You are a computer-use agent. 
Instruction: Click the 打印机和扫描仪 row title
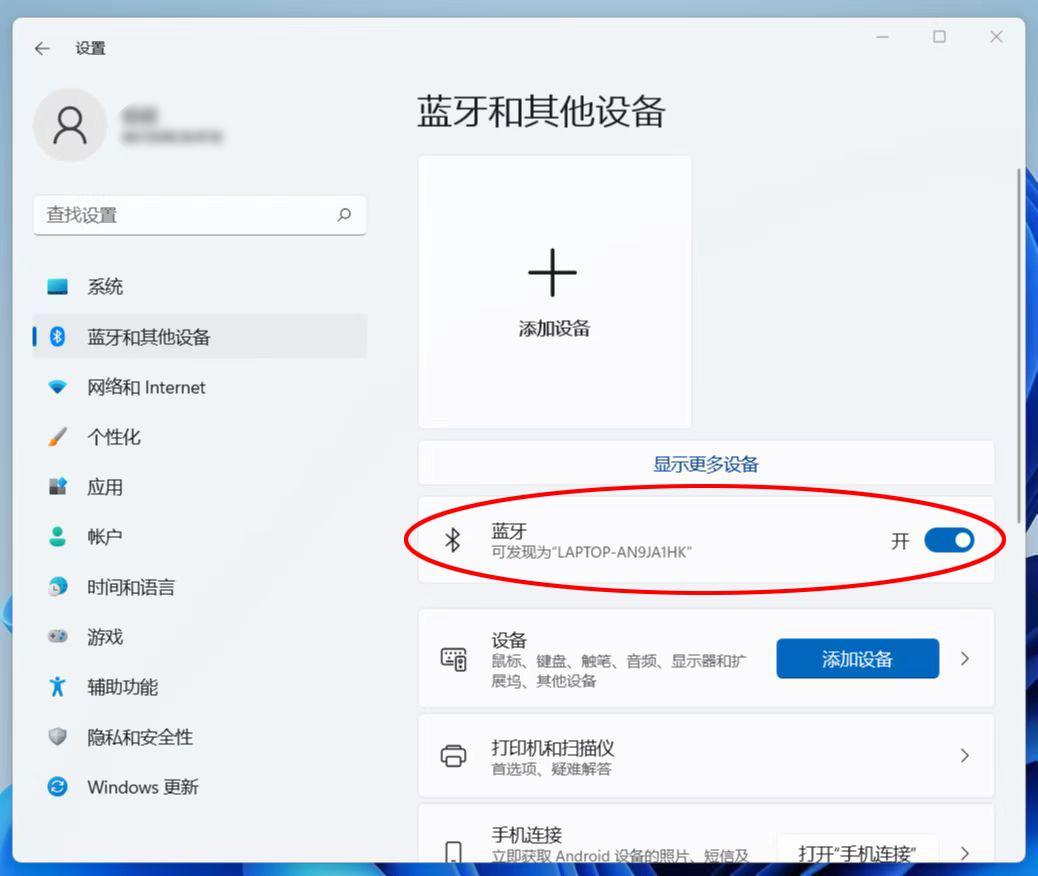[553, 748]
